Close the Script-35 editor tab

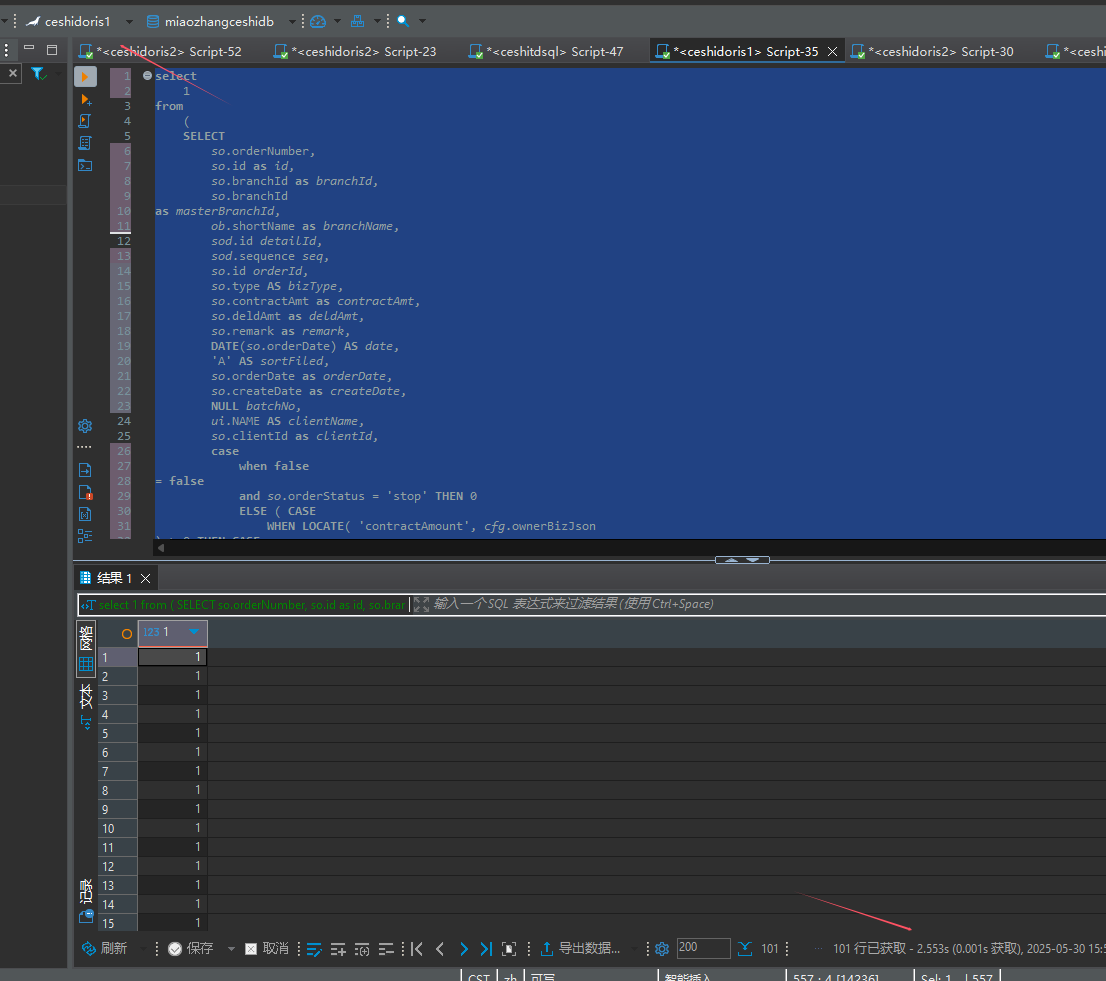point(832,51)
